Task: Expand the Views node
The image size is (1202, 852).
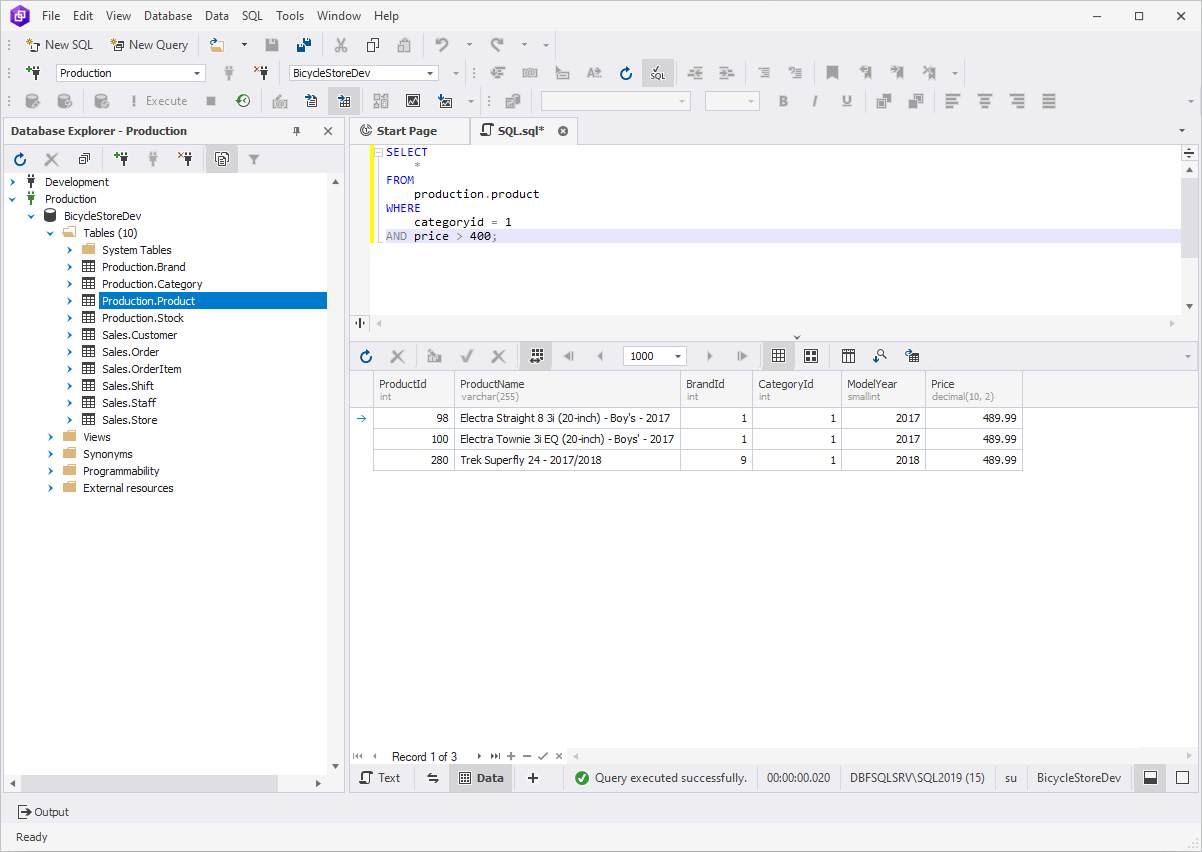Action: (49, 436)
